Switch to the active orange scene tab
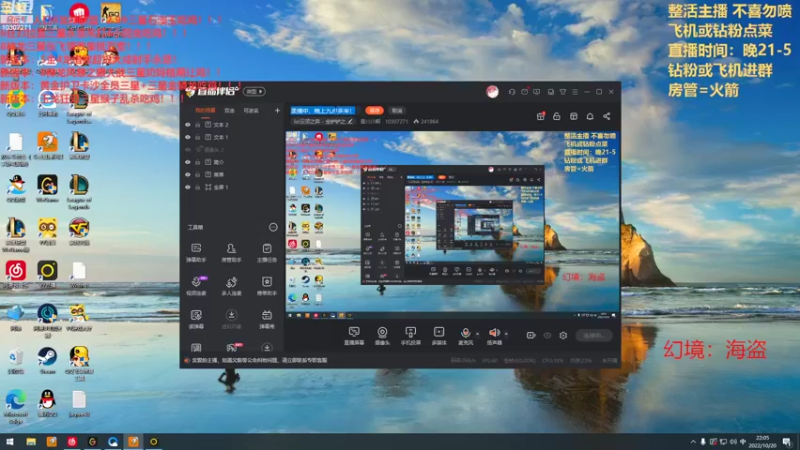800x450 pixels. point(205,111)
